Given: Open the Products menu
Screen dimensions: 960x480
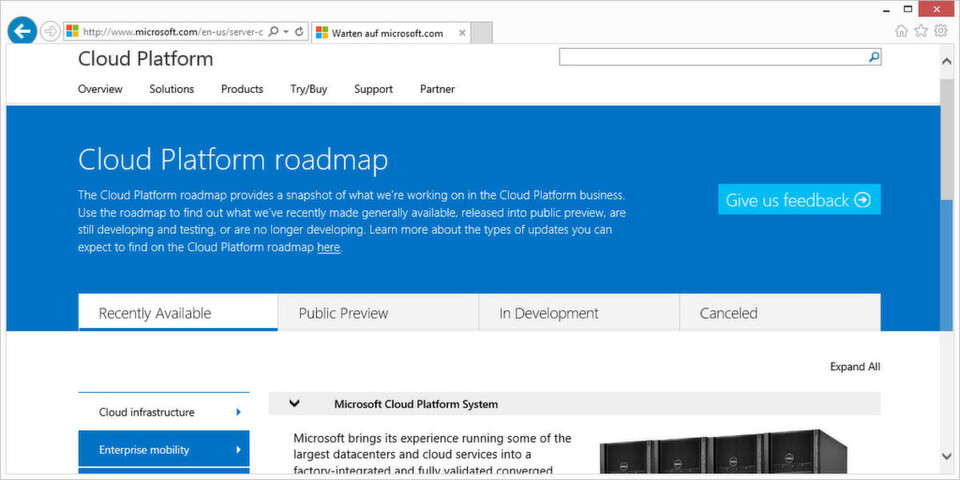Looking at the screenshot, I should tap(242, 89).
